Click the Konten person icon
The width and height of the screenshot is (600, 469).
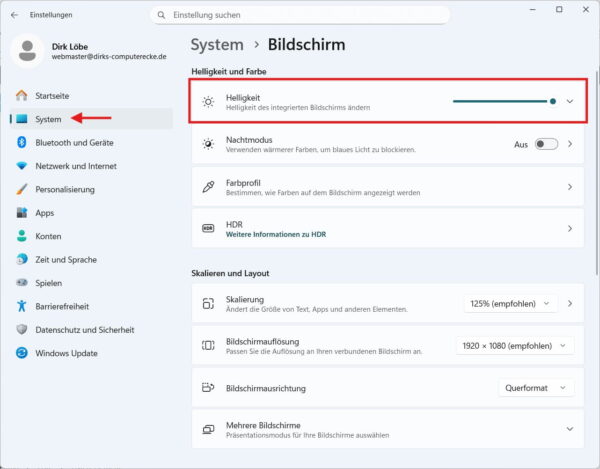click(x=22, y=236)
